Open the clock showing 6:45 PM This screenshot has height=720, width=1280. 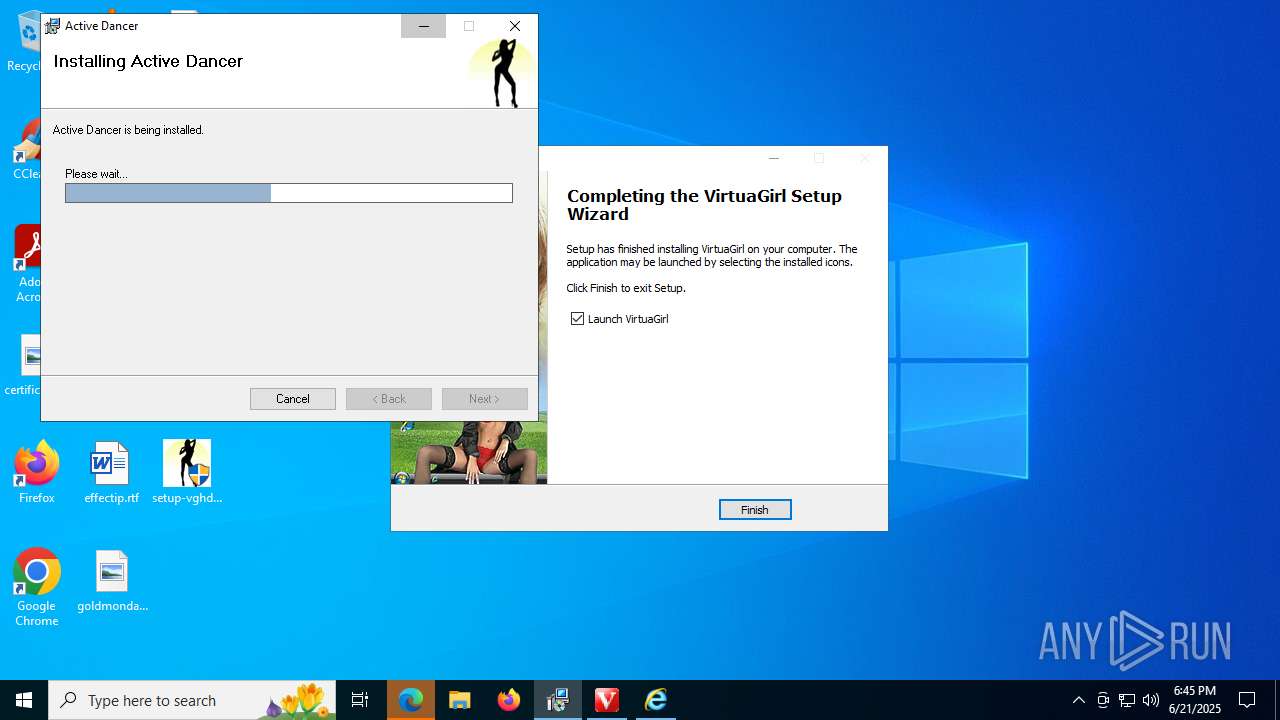click(x=1194, y=700)
